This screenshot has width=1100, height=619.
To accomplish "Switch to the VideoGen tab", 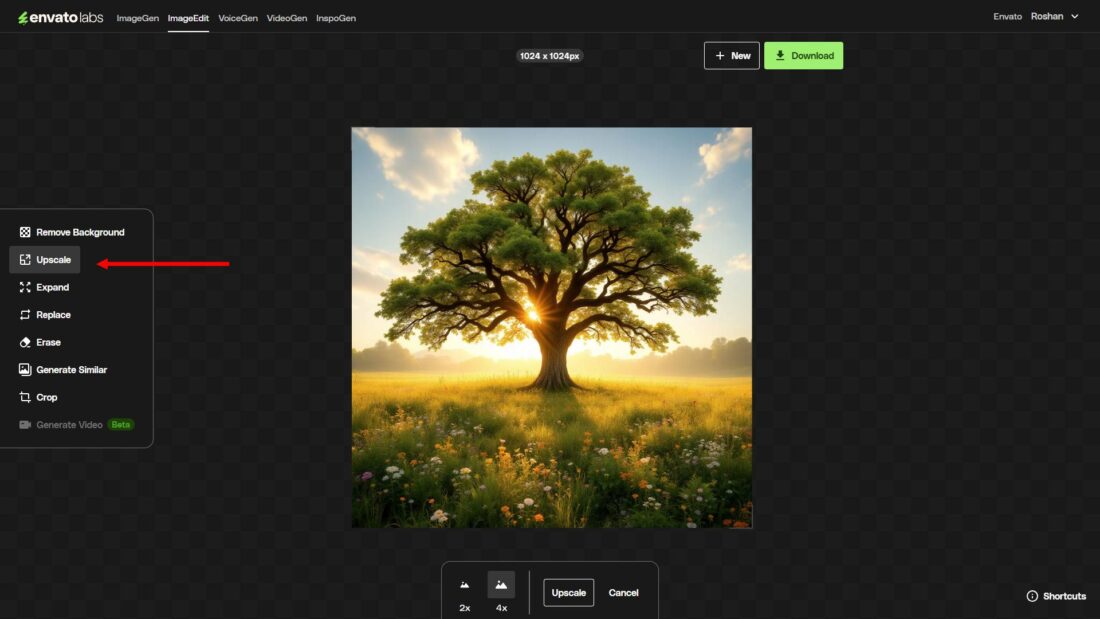I will (287, 17).
